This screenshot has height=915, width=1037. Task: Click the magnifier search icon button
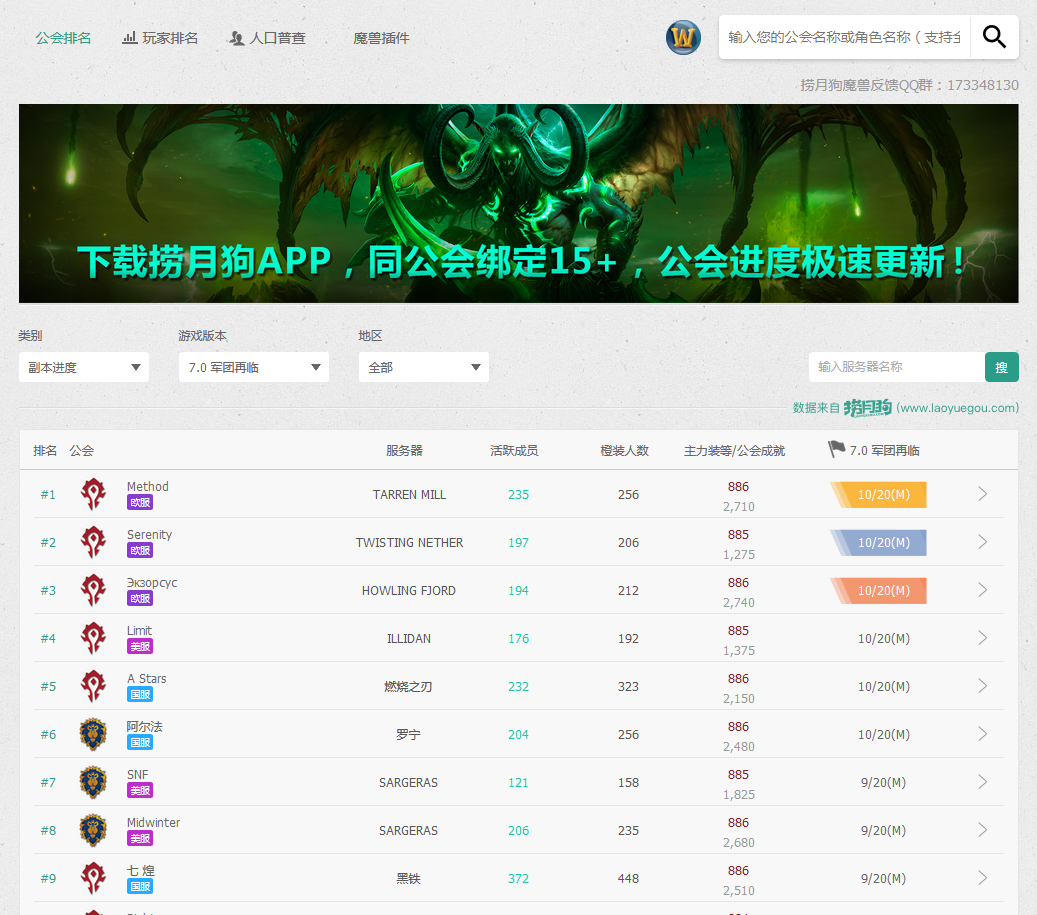tap(994, 37)
